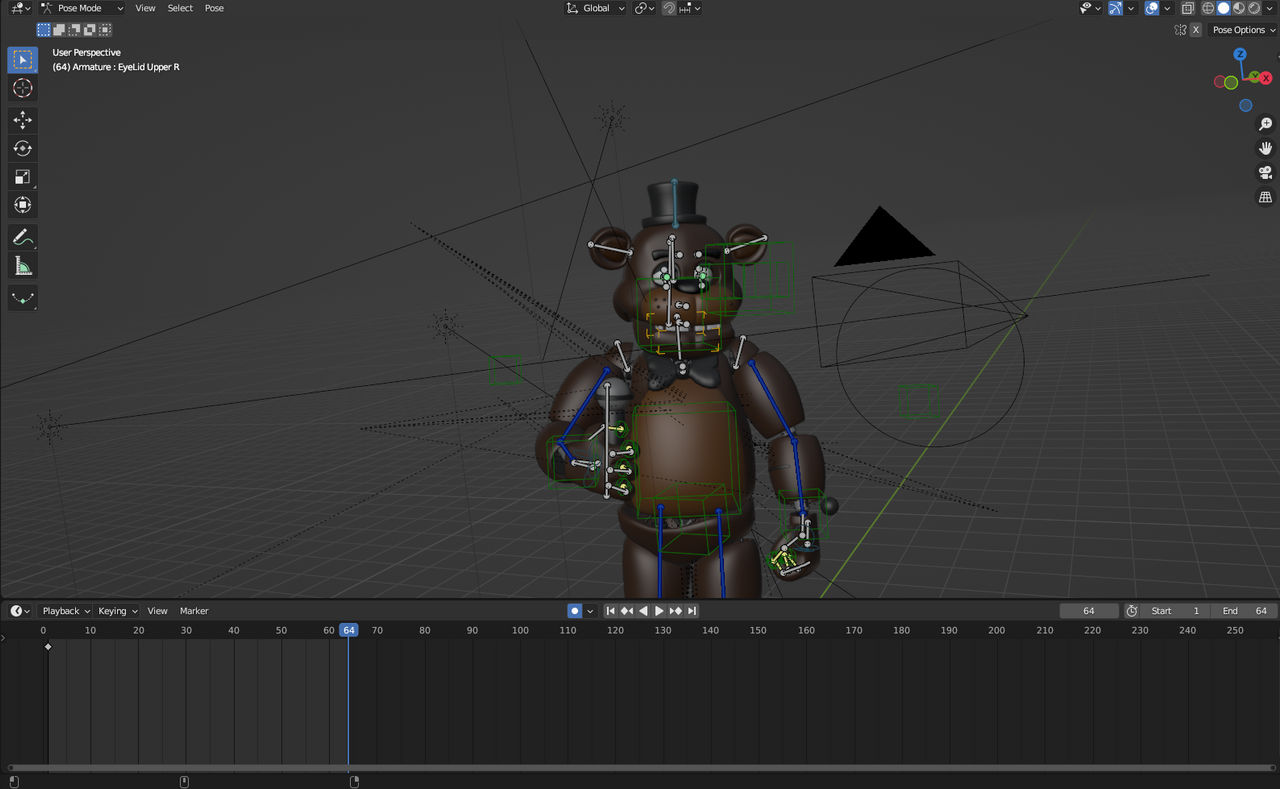
Task: Click the current frame field showing 64
Action: point(1089,611)
